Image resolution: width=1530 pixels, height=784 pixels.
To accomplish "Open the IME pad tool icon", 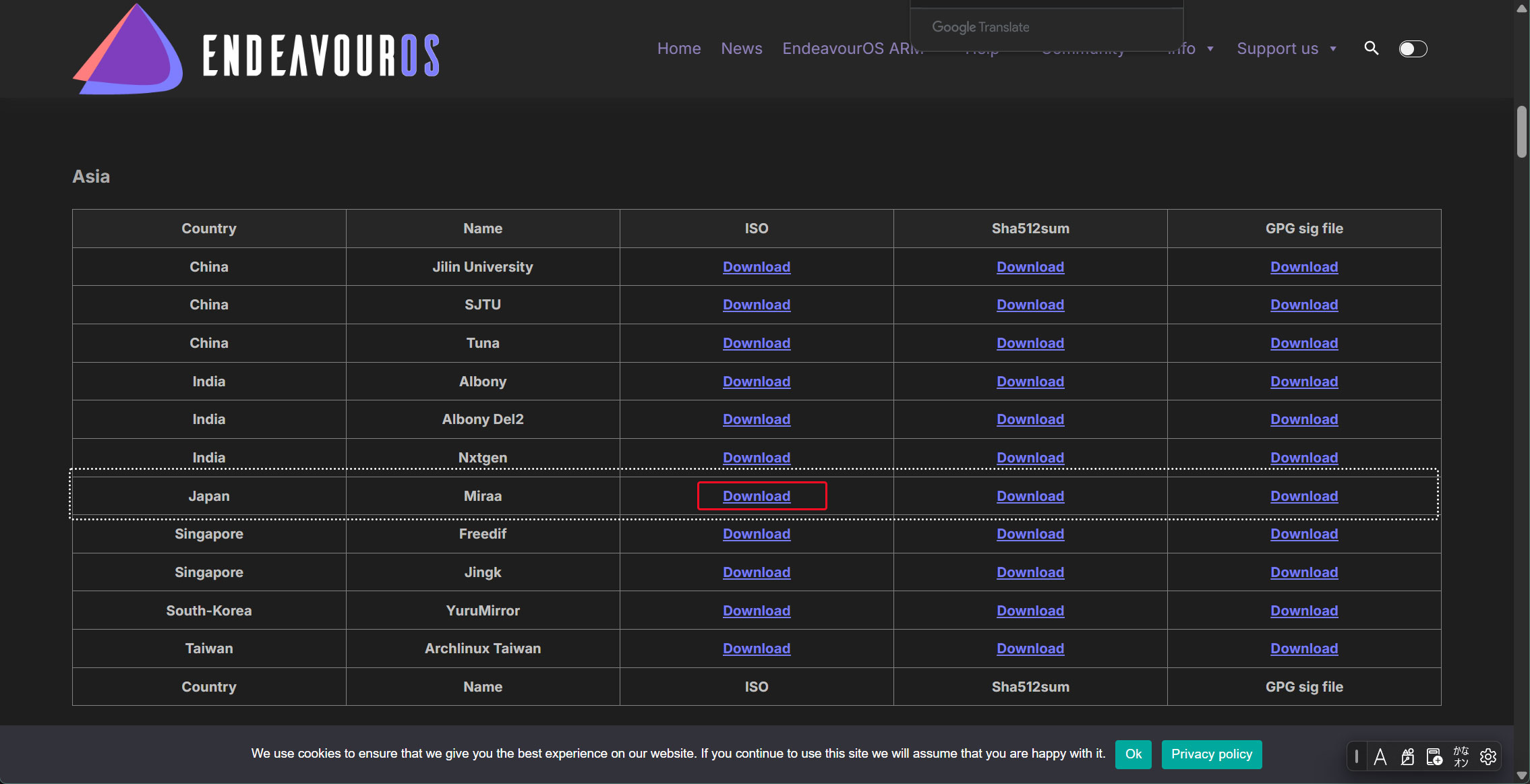I will tap(1407, 756).
